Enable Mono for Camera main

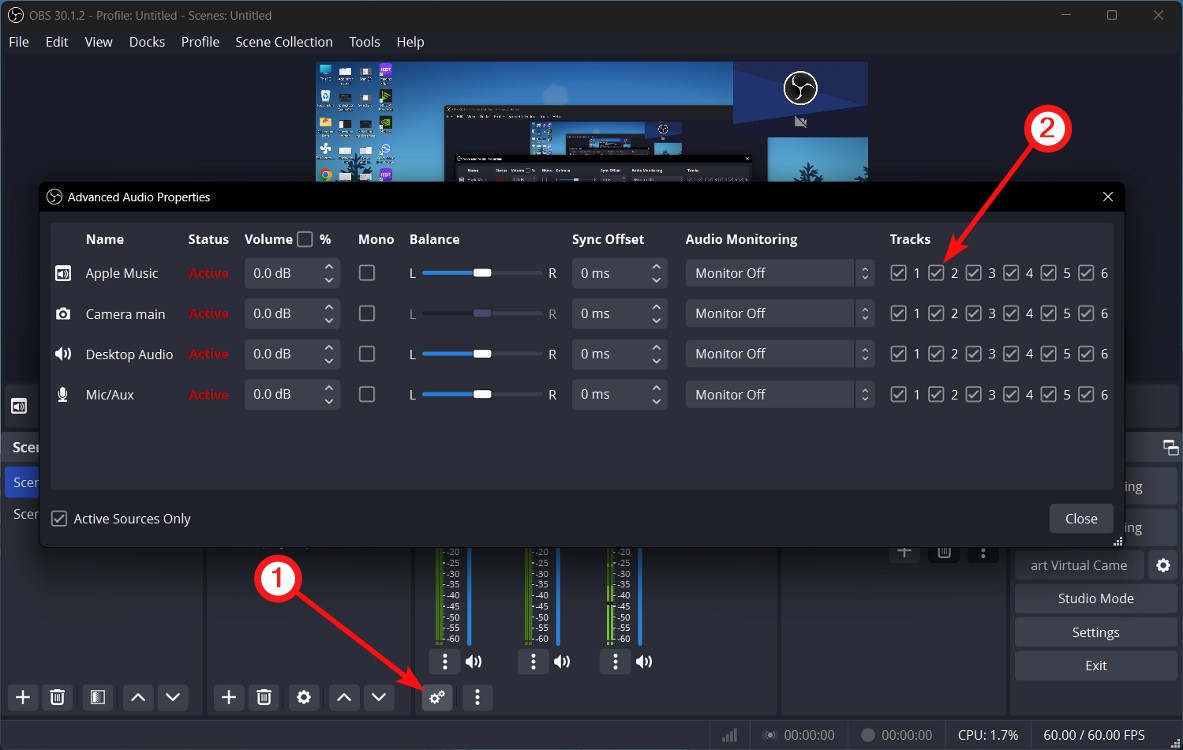(367, 313)
